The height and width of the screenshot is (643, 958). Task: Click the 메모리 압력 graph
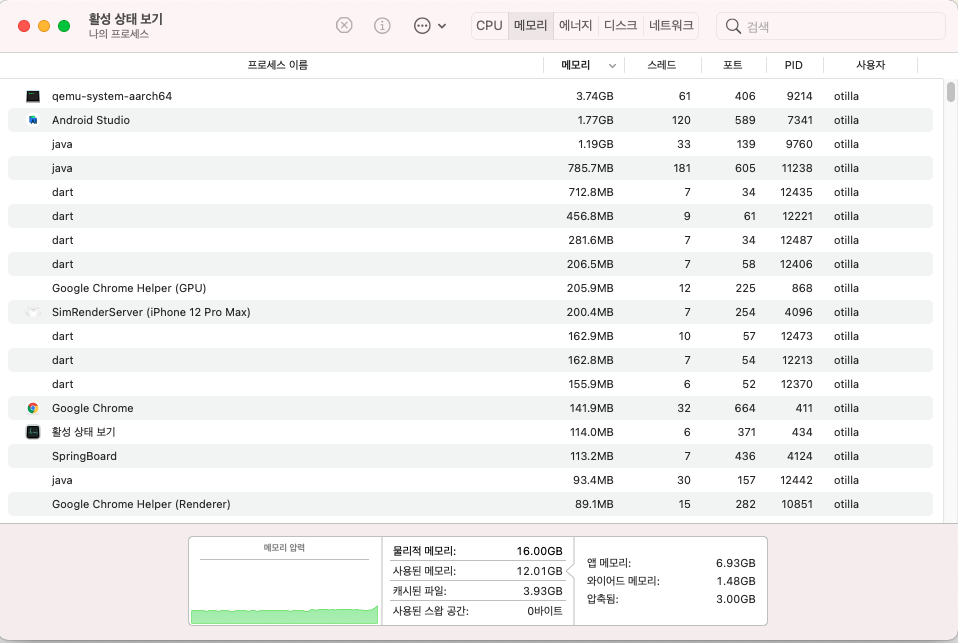tap(285, 581)
